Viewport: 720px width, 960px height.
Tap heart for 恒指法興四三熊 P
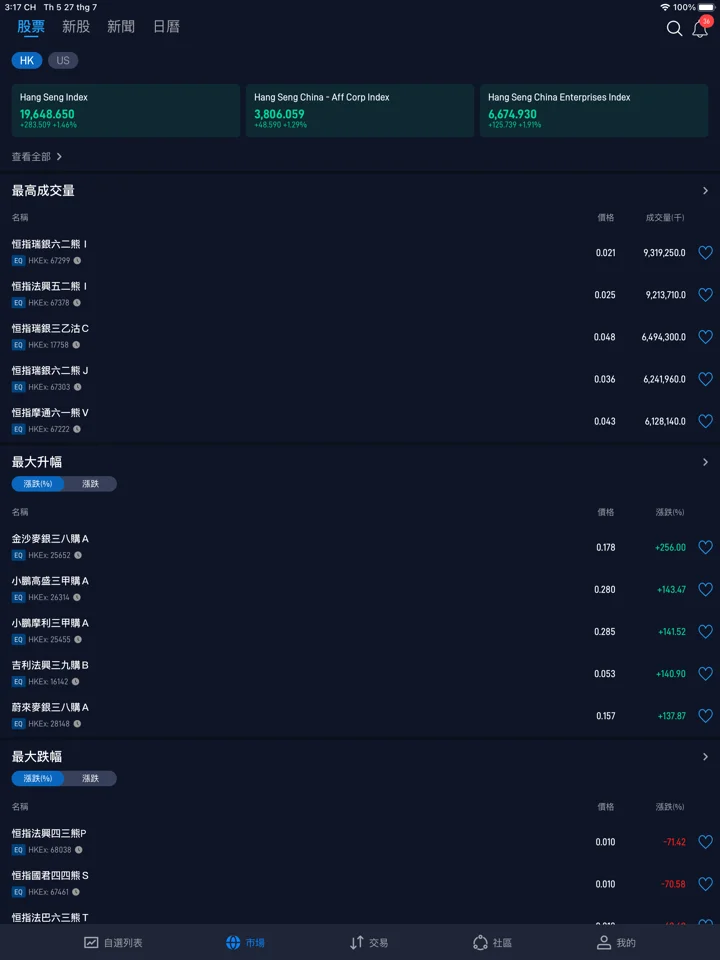coord(705,842)
